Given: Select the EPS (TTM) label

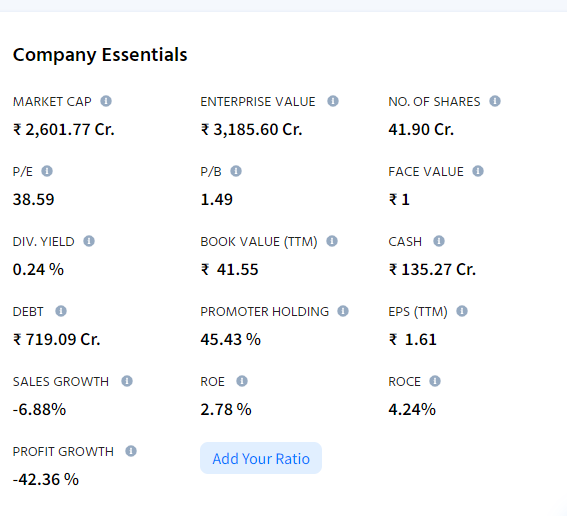Looking at the screenshot, I should click(418, 312).
